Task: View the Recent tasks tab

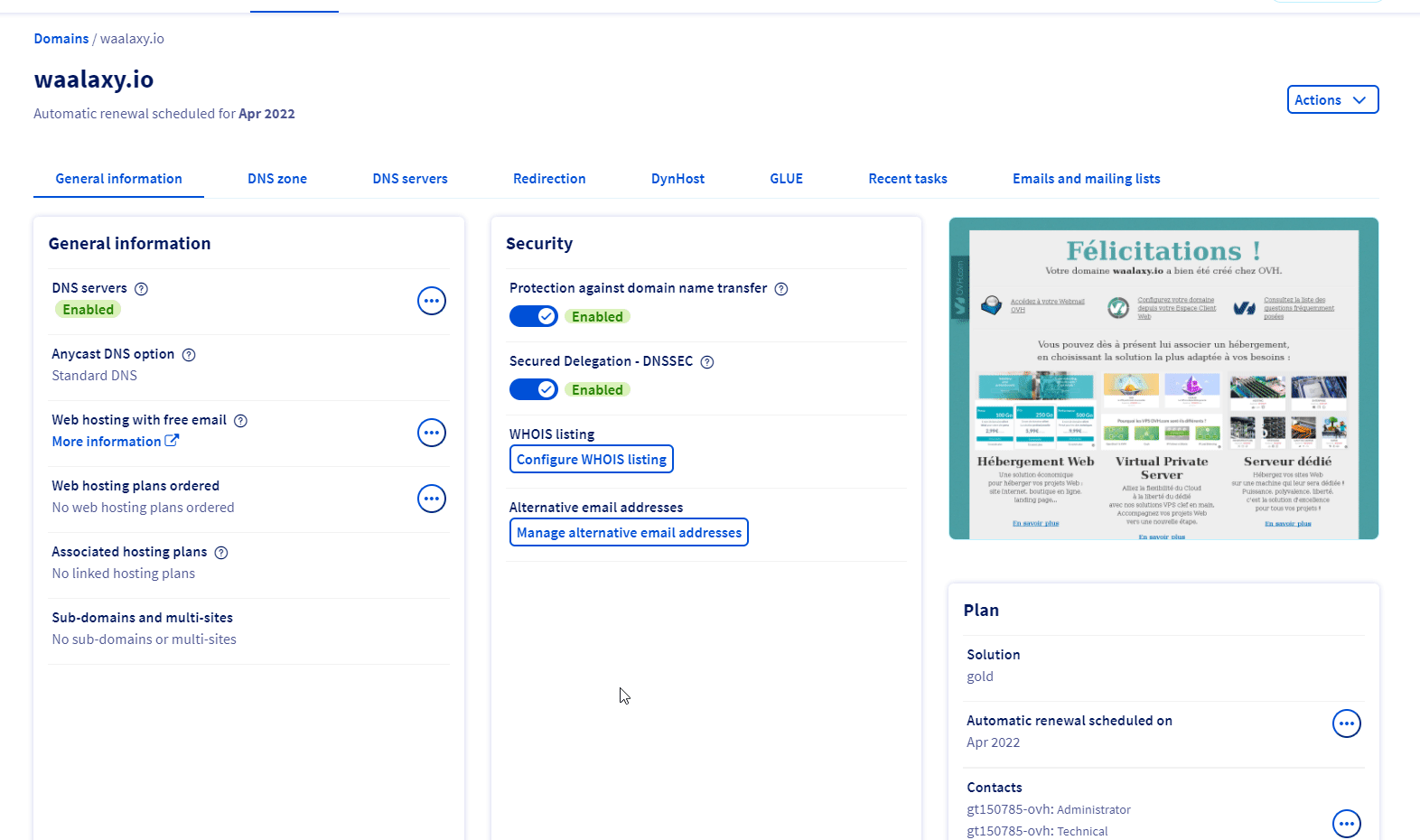Action: click(908, 179)
